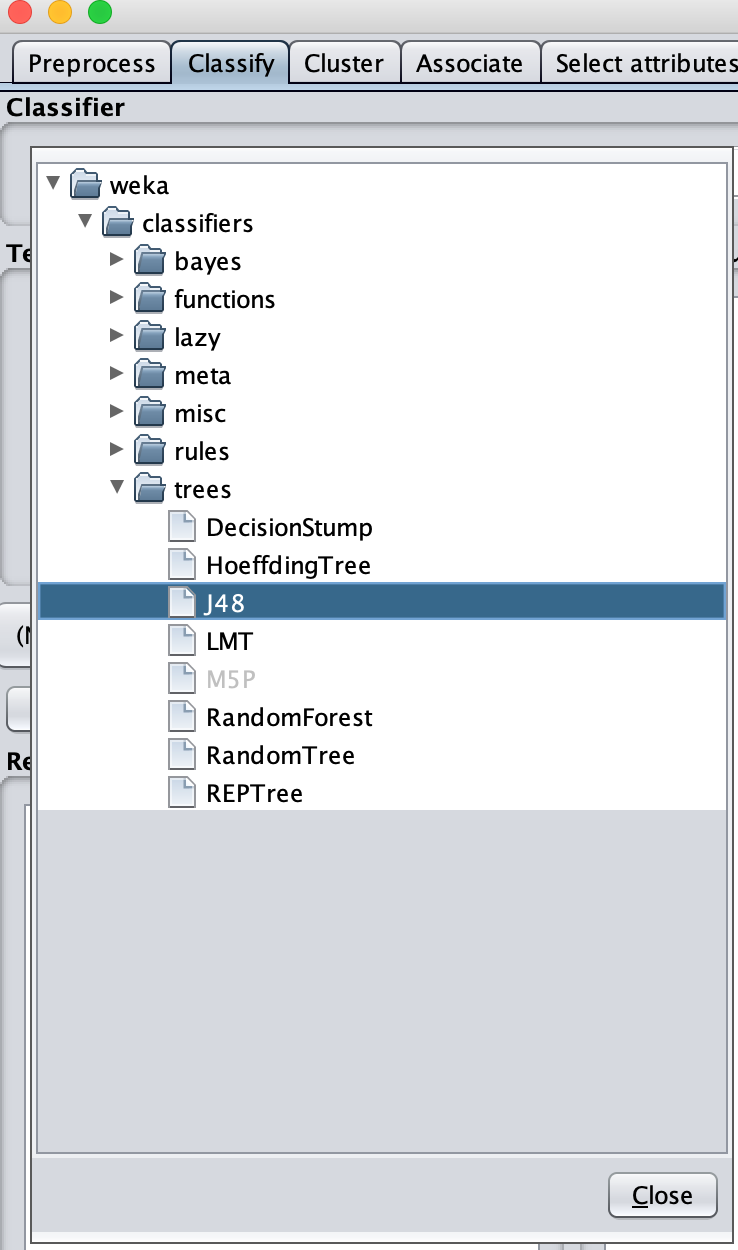Screen dimensions: 738x1250
Task: Click the REPTree file icon
Action: (x=182, y=794)
